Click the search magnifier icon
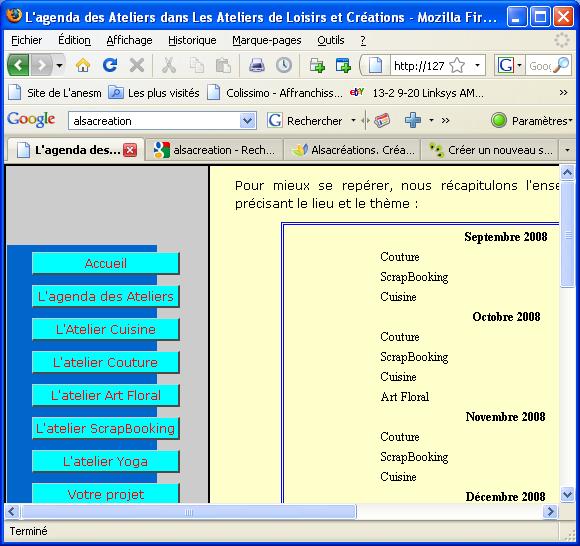This screenshot has height=546, width=580. (x=562, y=65)
